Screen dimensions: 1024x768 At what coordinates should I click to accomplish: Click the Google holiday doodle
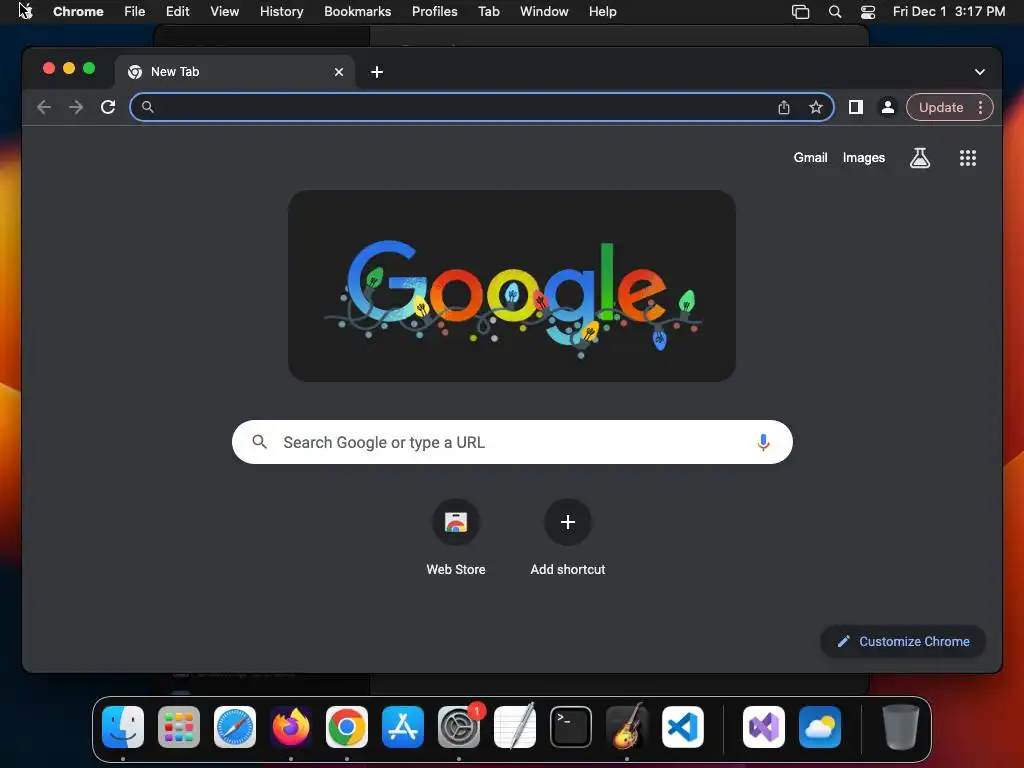(512, 286)
